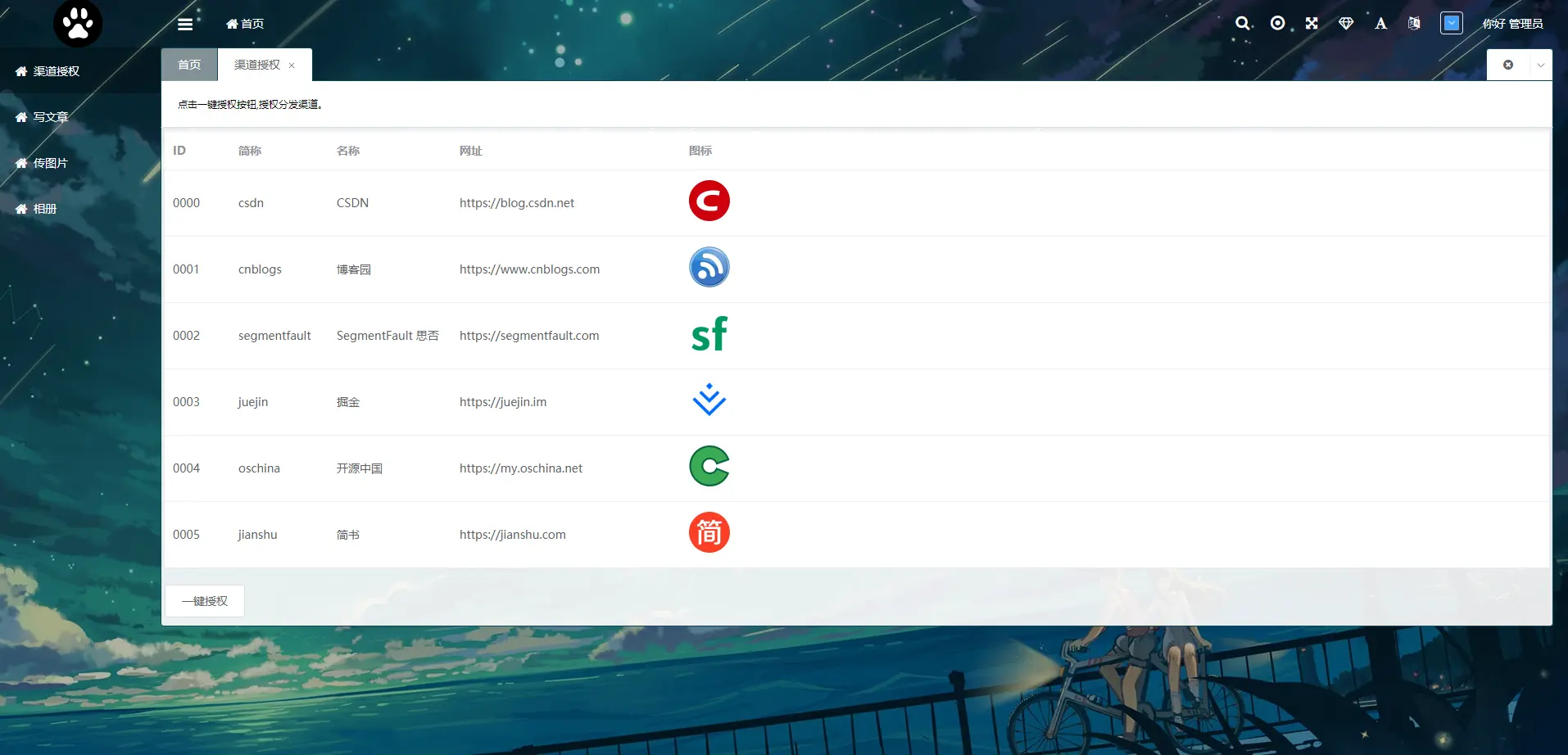Click the jianshu red 简 icon

[709, 532]
